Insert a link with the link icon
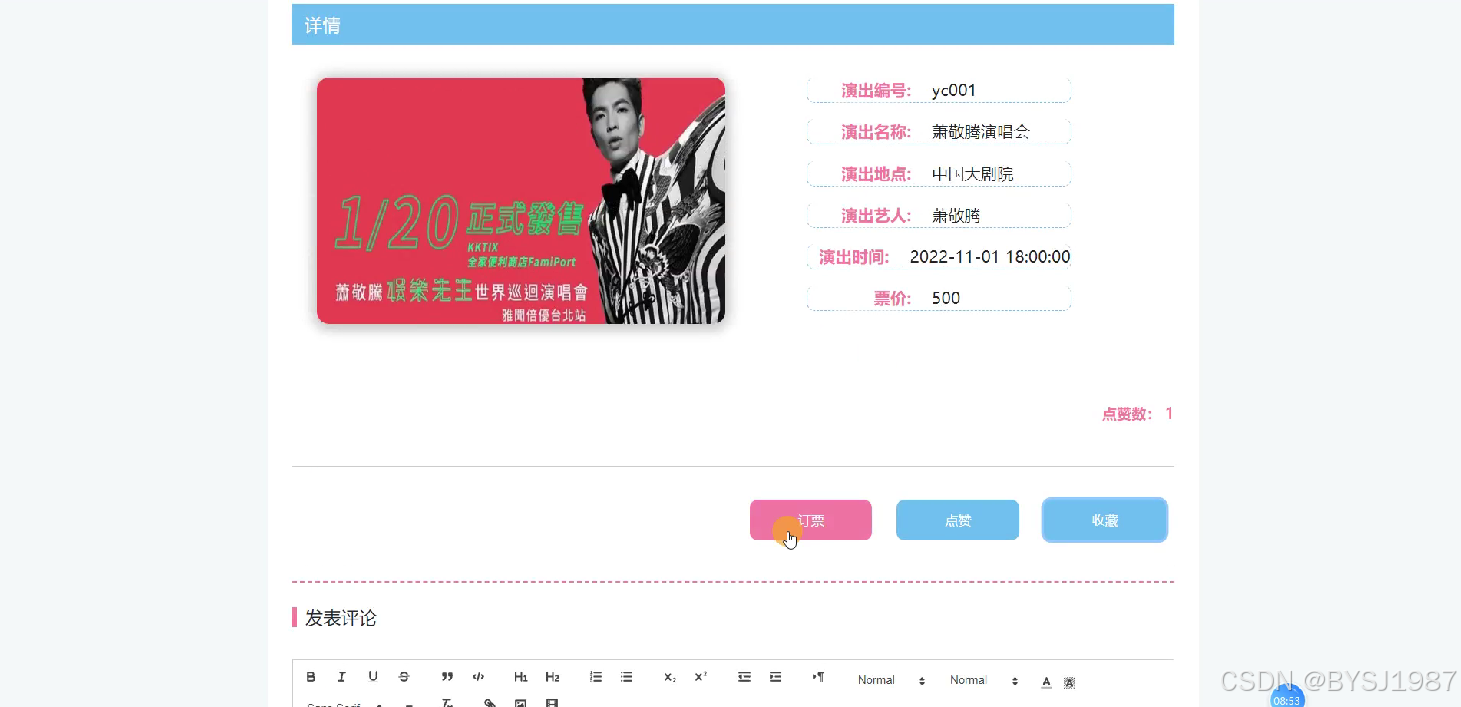 click(x=490, y=703)
